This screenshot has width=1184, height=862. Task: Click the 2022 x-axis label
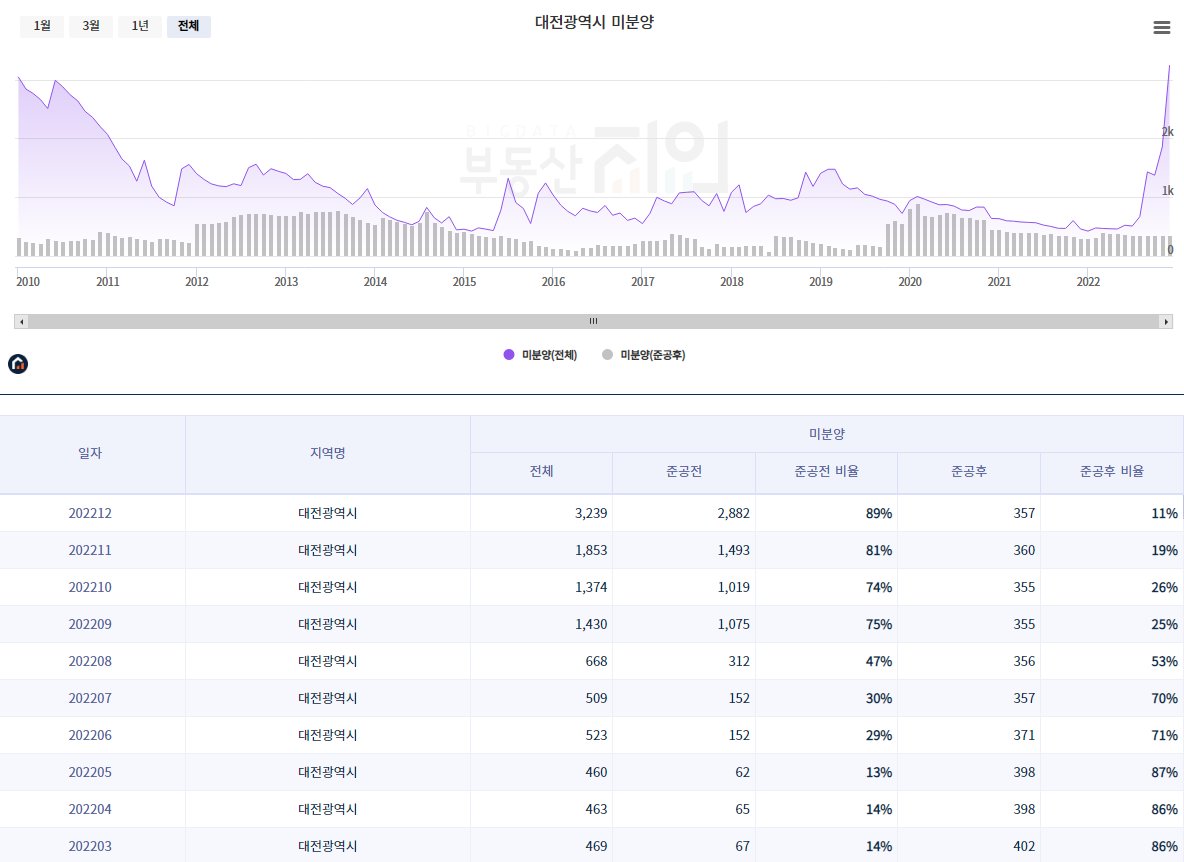(x=1088, y=282)
